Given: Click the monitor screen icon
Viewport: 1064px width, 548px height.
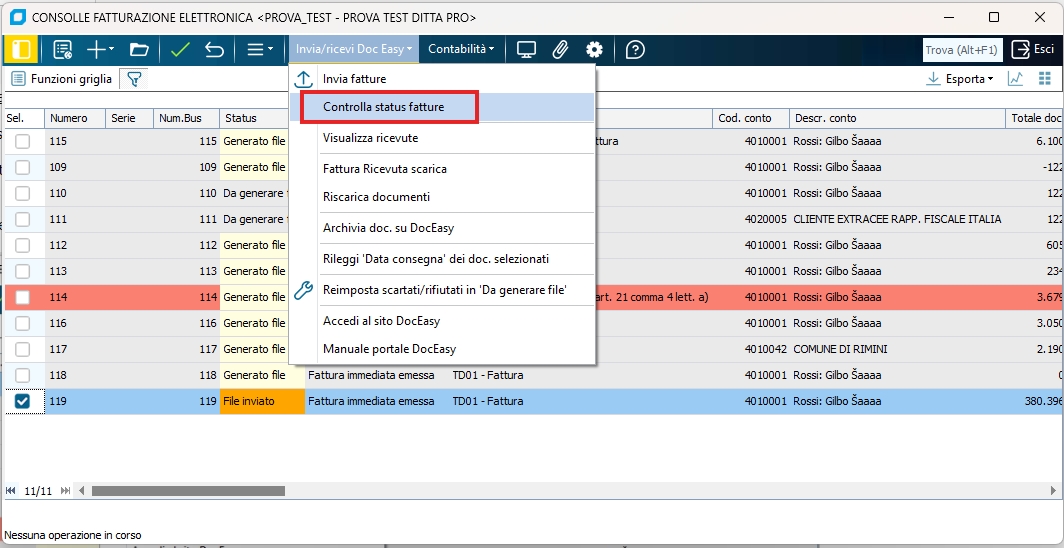Looking at the screenshot, I should 526,49.
